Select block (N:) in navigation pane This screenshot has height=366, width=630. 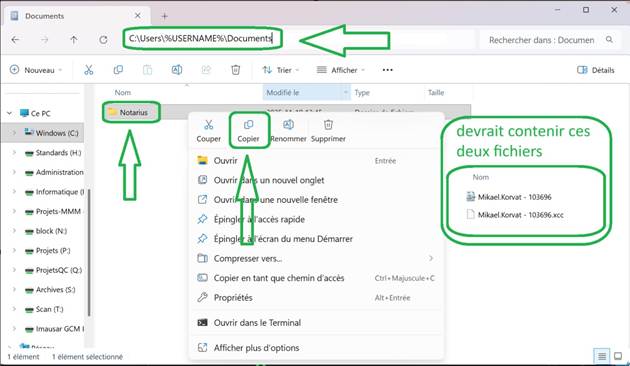(x=51, y=231)
